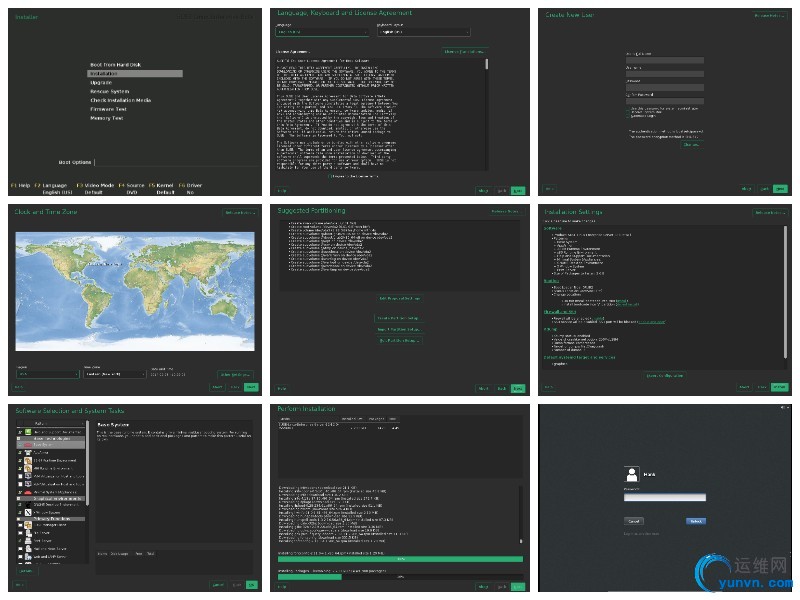Click GNOME Desktop Environment pattern icon
The height and width of the screenshot is (600, 800).
(28, 505)
